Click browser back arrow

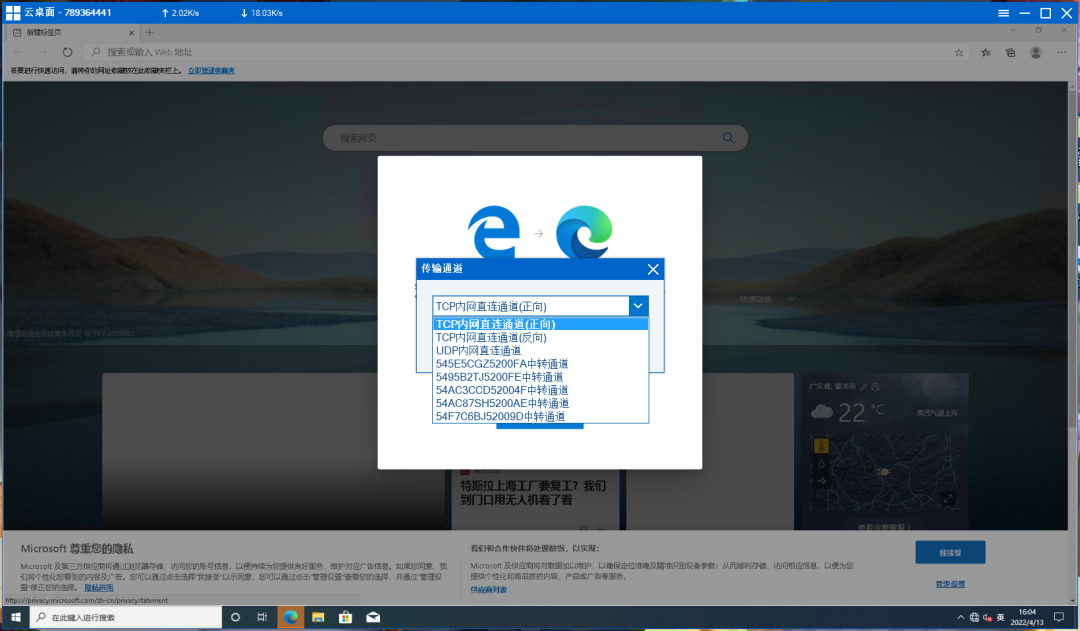(19, 52)
